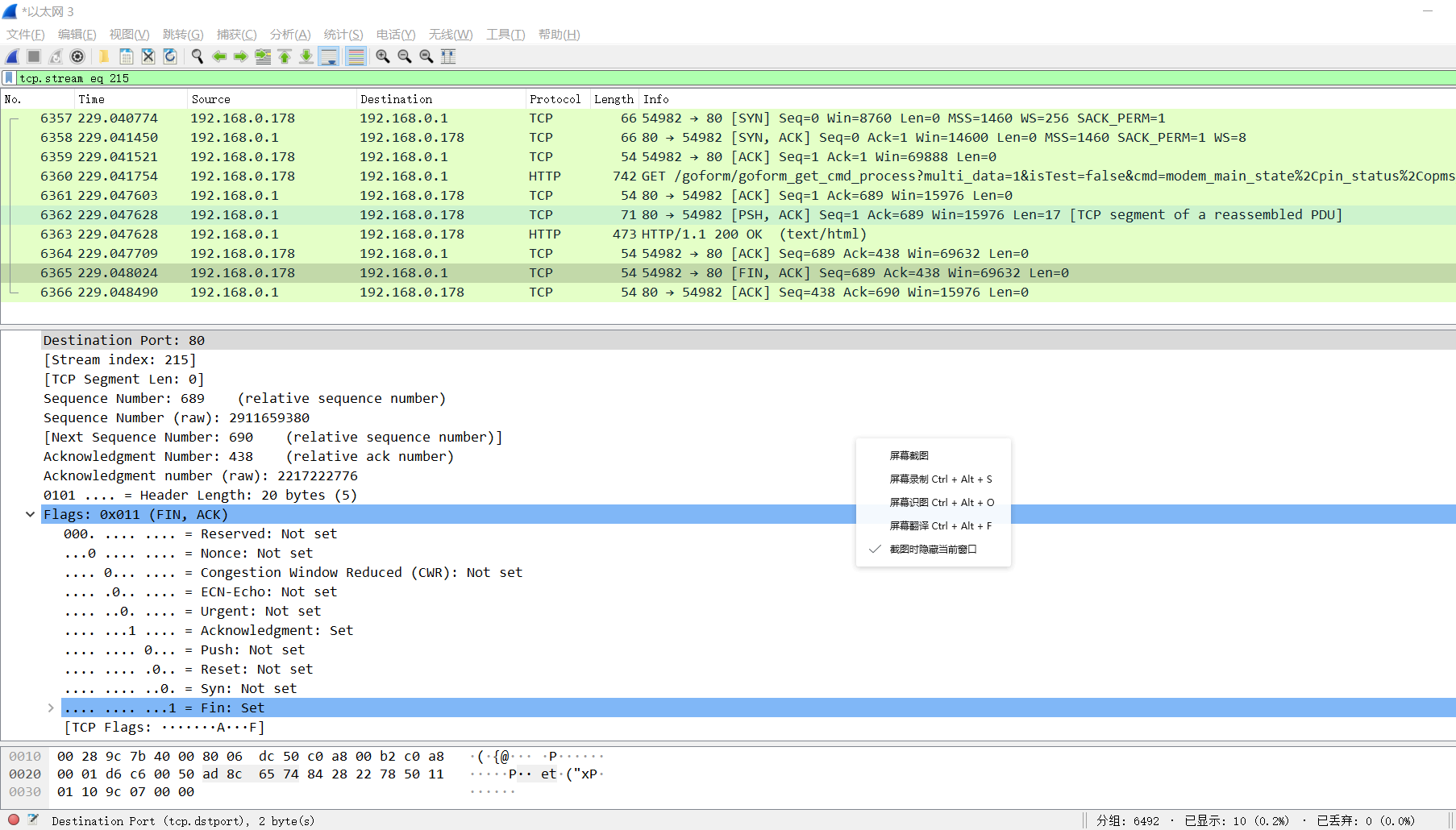Reload the capture file
Image resolution: width=1456 pixels, height=830 pixels.
170,56
